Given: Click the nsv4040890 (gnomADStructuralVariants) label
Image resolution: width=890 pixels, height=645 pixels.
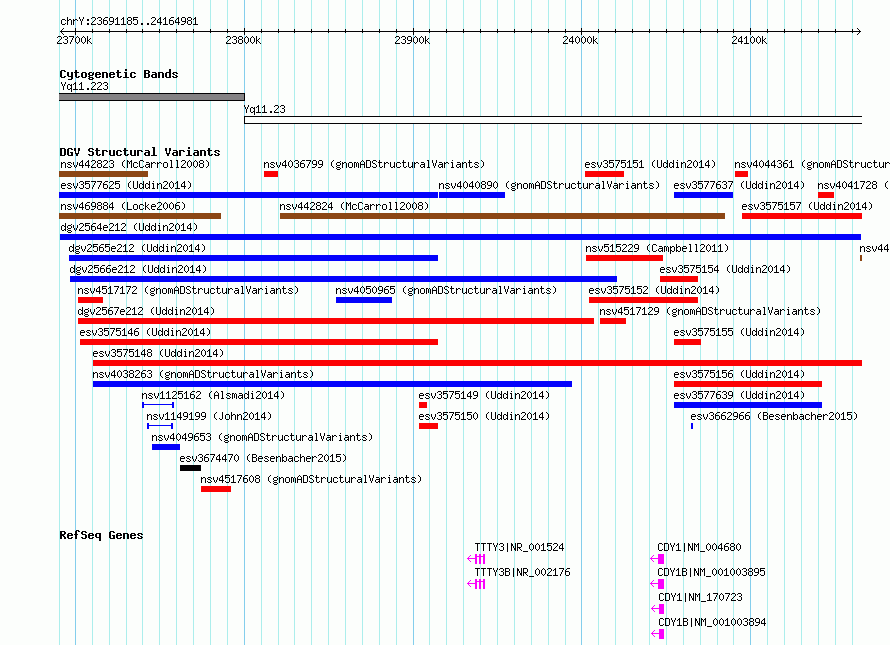Looking at the screenshot, I should tap(549, 185).
